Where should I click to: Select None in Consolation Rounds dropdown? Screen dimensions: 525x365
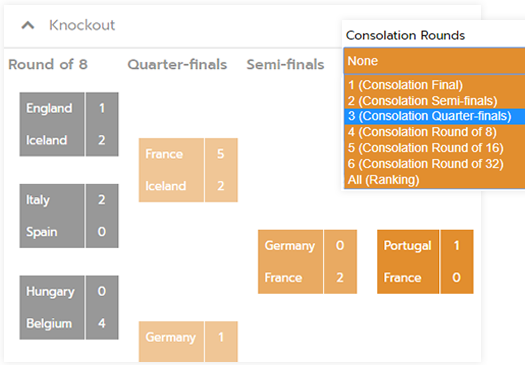click(434, 61)
